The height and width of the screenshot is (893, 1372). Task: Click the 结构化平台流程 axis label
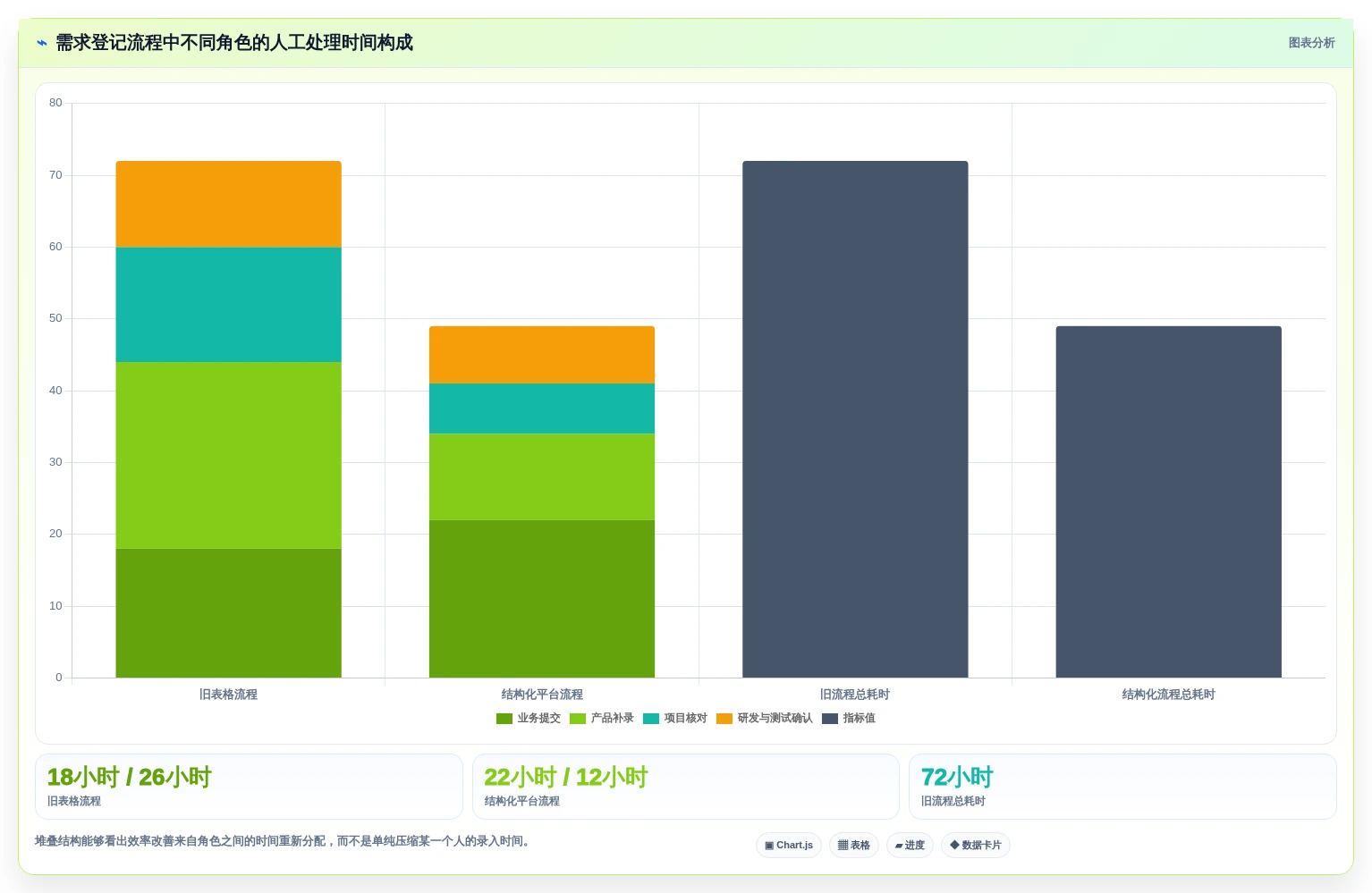(x=542, y=695)
